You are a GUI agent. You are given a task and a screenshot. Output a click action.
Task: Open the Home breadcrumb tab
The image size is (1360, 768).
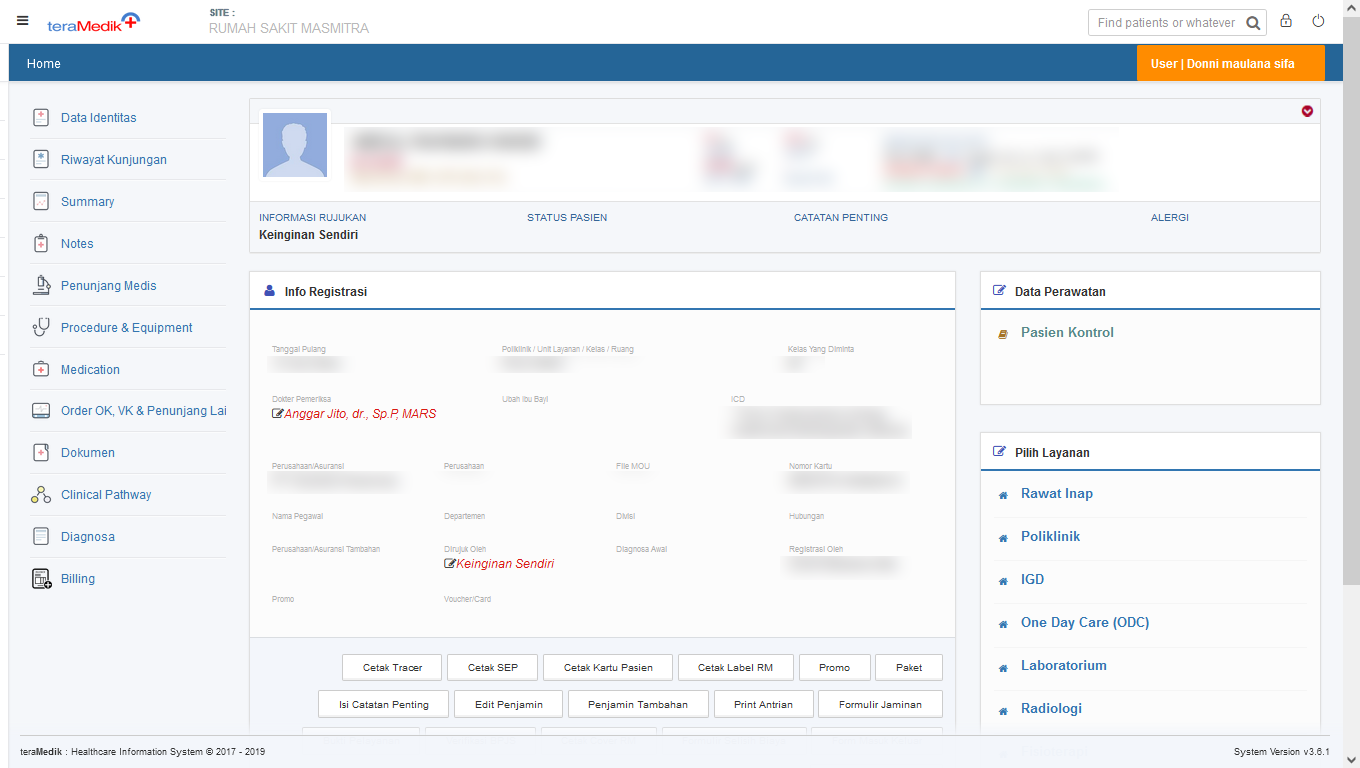[44, 63]
